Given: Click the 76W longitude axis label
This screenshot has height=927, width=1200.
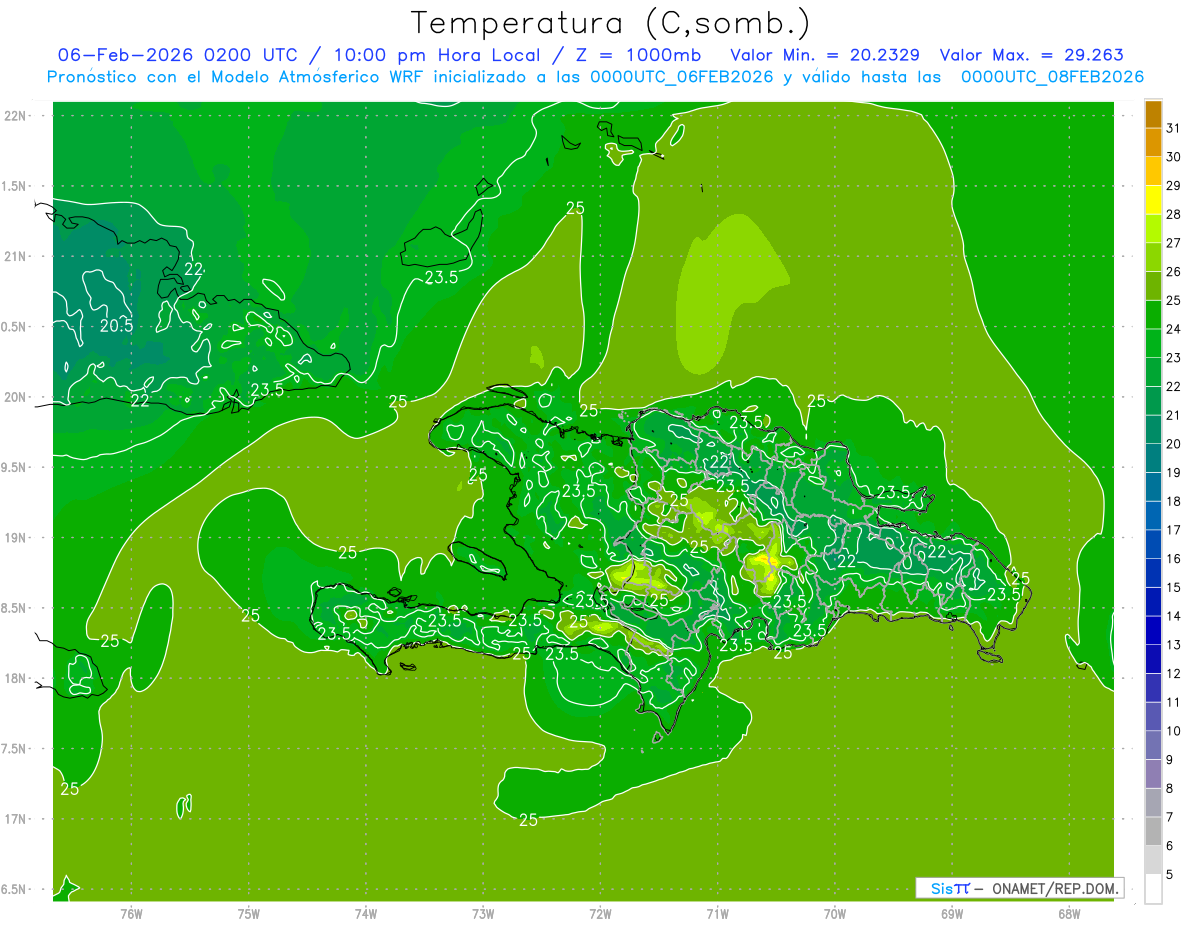Looking at the screenshot, I should (x=131, y=914).
